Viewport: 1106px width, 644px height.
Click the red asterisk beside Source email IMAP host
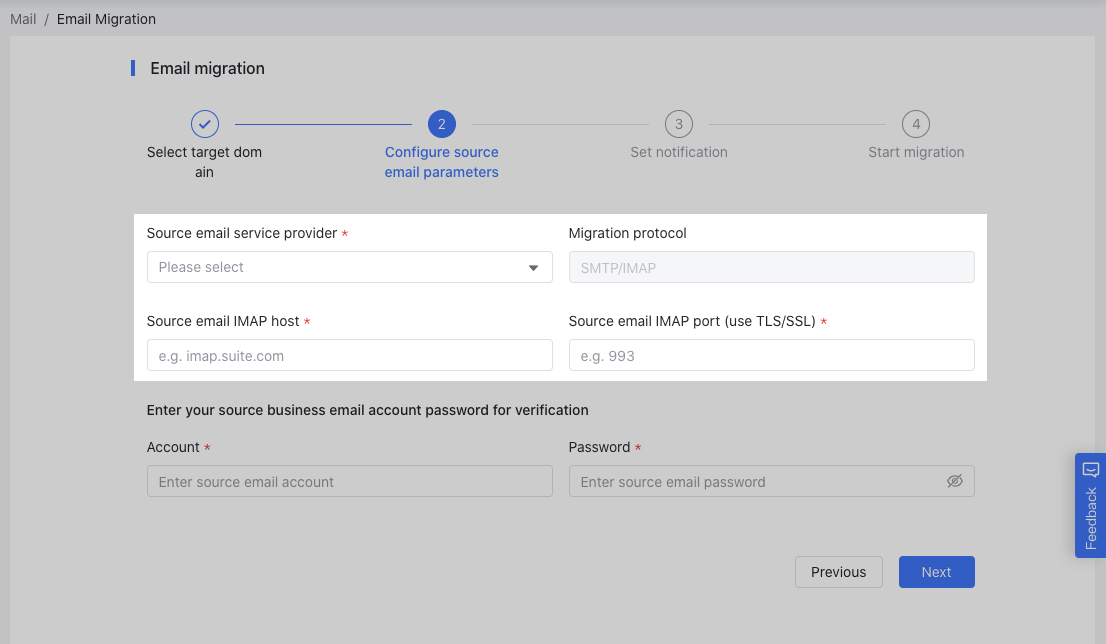click(306, 321)
